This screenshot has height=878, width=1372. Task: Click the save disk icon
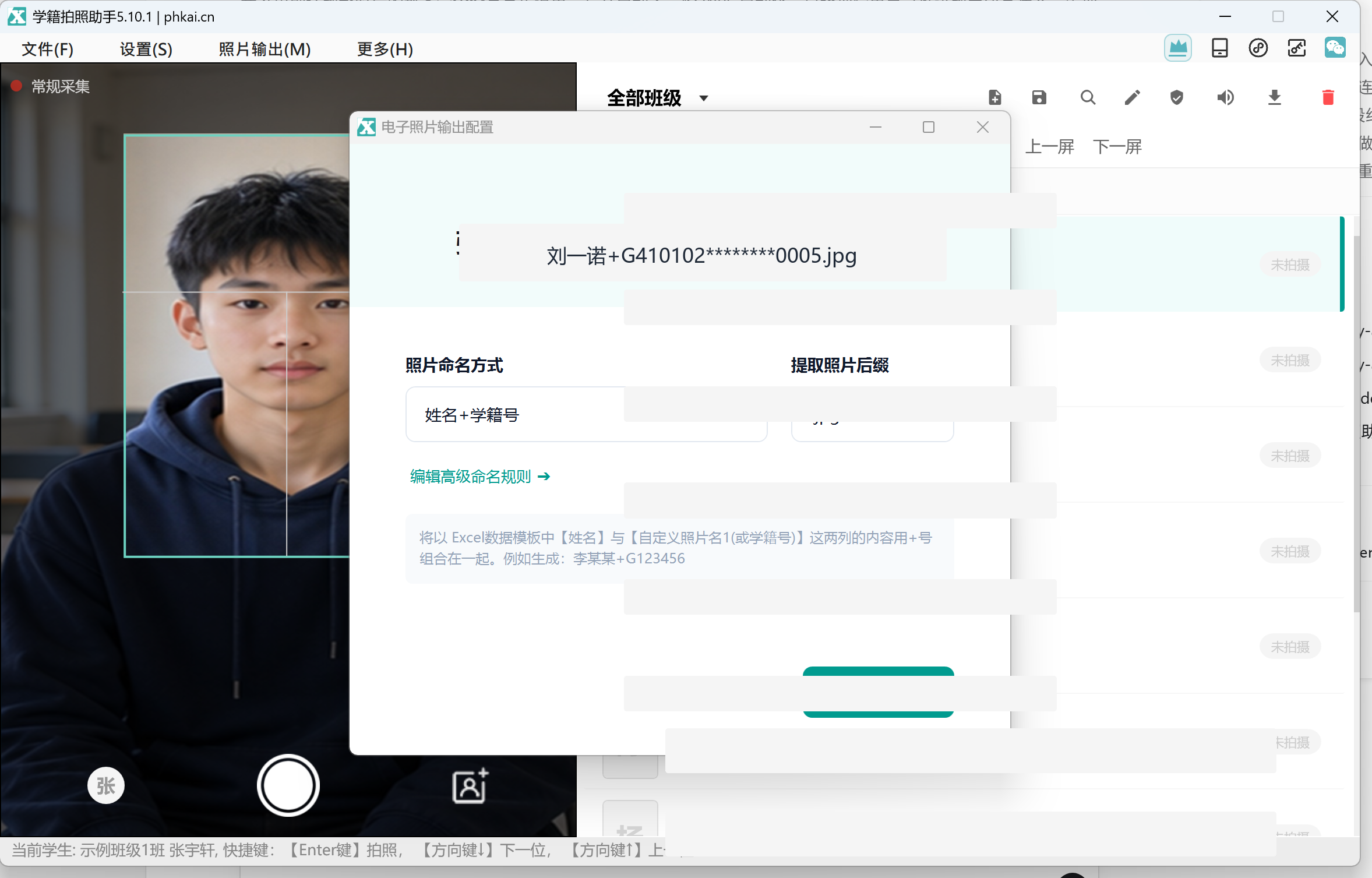pos(1039,97)
